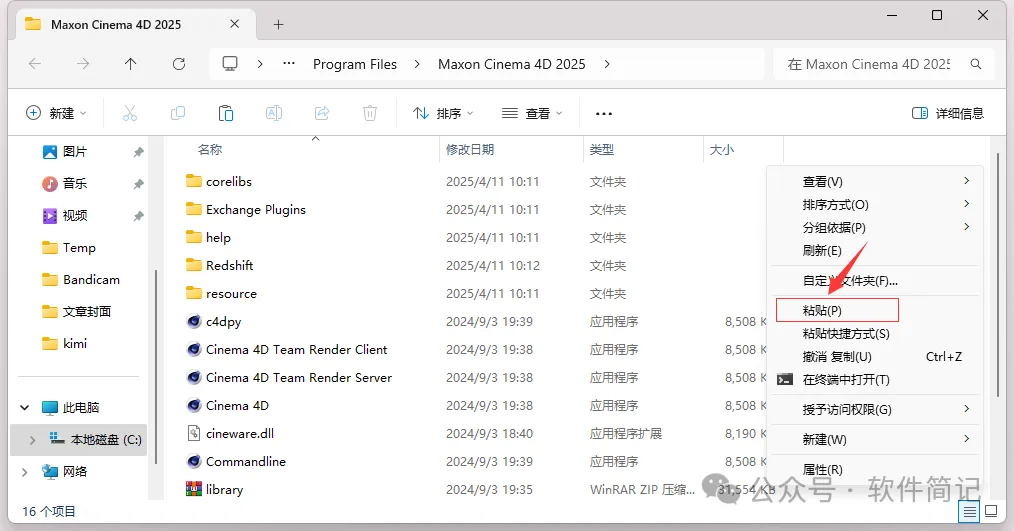Image resolution: width=1014 pixels, height=531 pixels.
Task: Choose Properties(R) in context menu
Action: (877, 470)
